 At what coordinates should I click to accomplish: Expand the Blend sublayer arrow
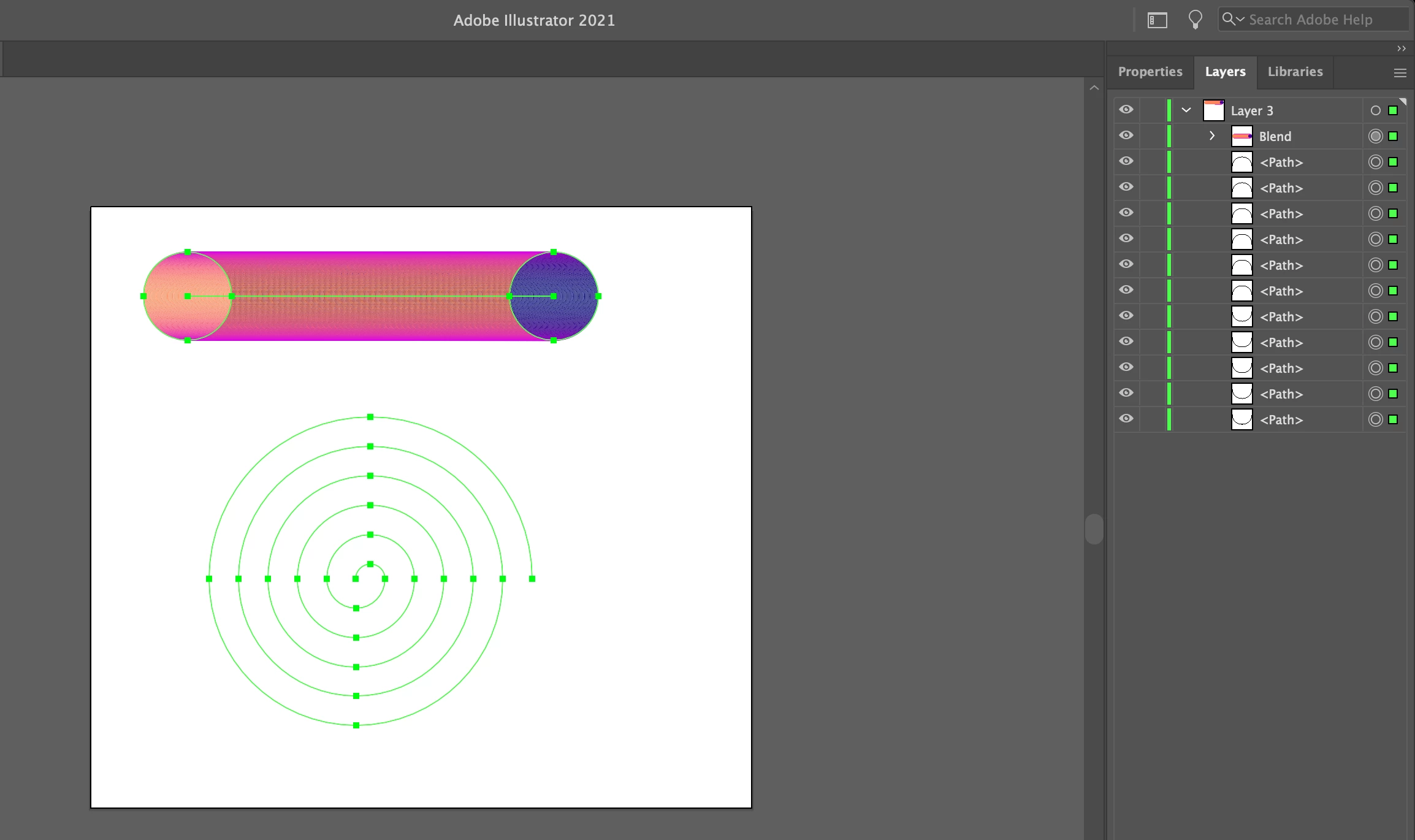(1212, 136)
